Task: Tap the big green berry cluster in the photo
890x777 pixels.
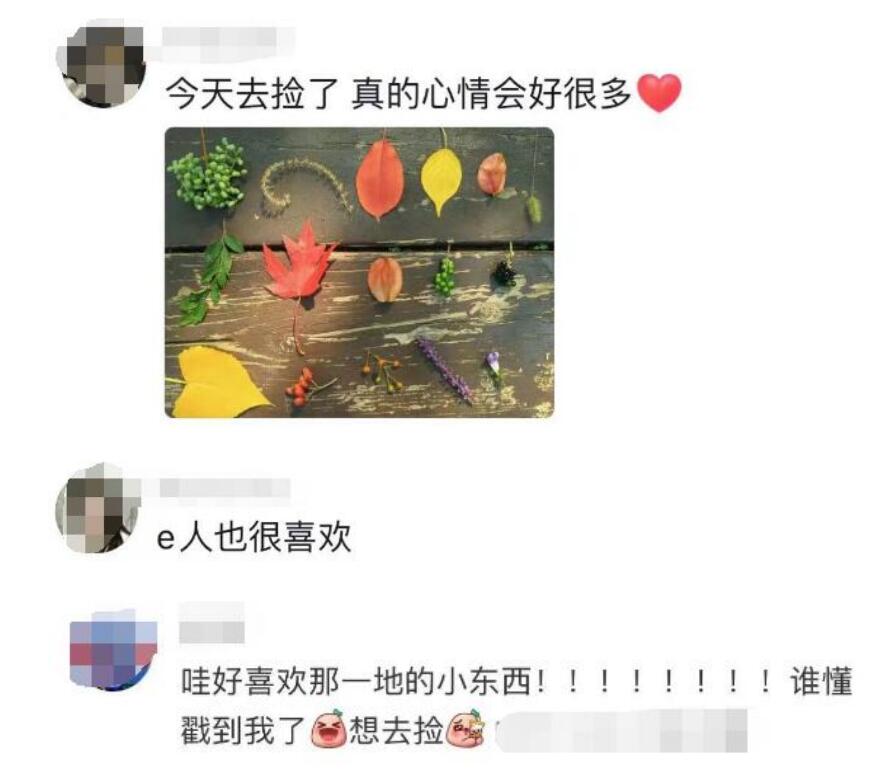Action: [x=208, y=172]
